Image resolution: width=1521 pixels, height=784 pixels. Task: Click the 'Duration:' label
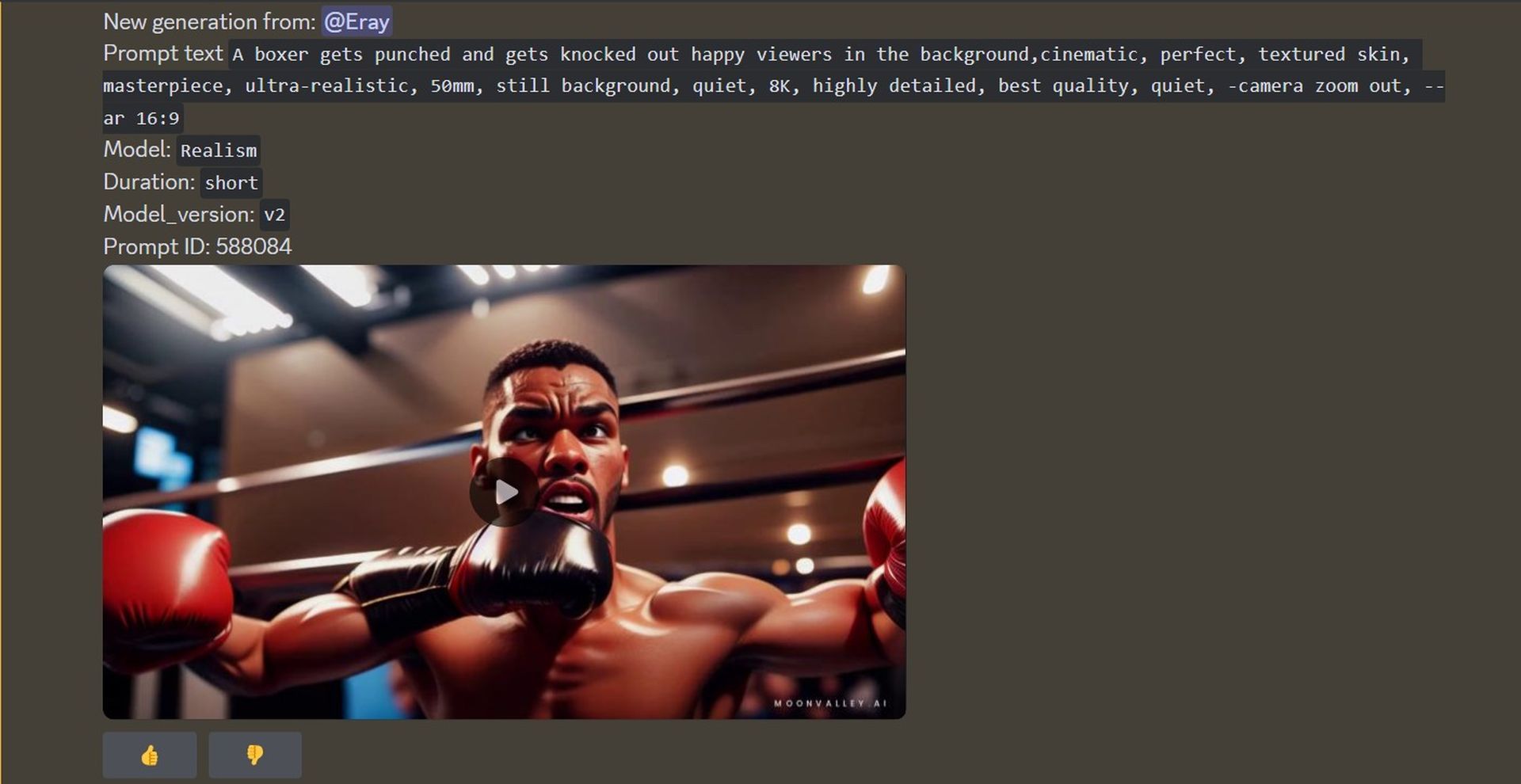149,182
